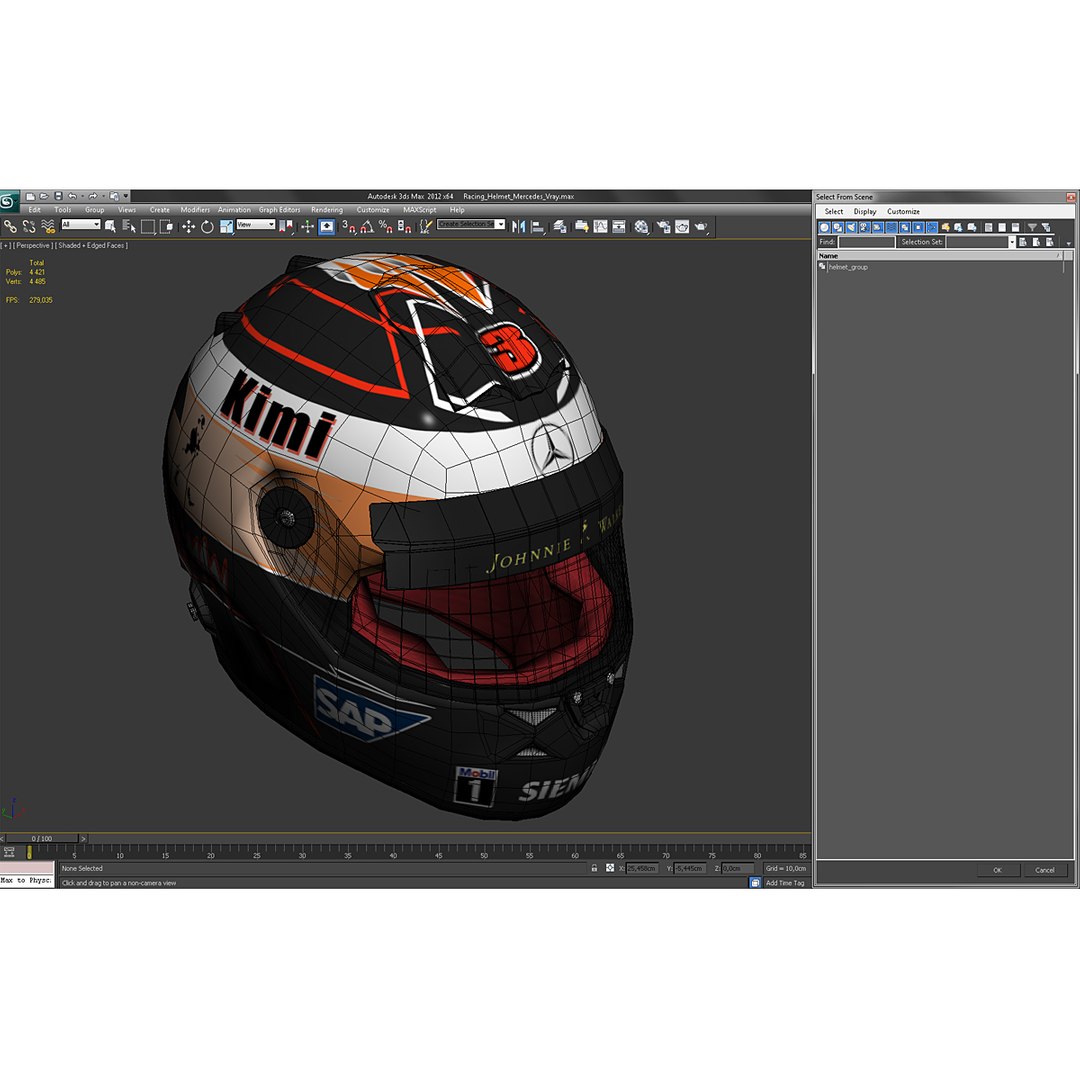Image resolution: width=1080 pixels, height=1080 pixels.
Task: Open the reference coordinate 'View' dropdown
Action: (x=256, y=225)
